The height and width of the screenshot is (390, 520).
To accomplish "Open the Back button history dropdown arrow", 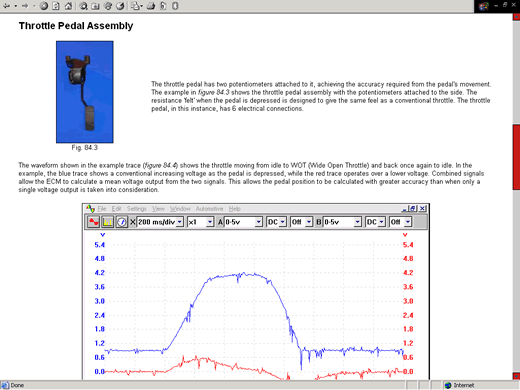I will pos(15,6).
